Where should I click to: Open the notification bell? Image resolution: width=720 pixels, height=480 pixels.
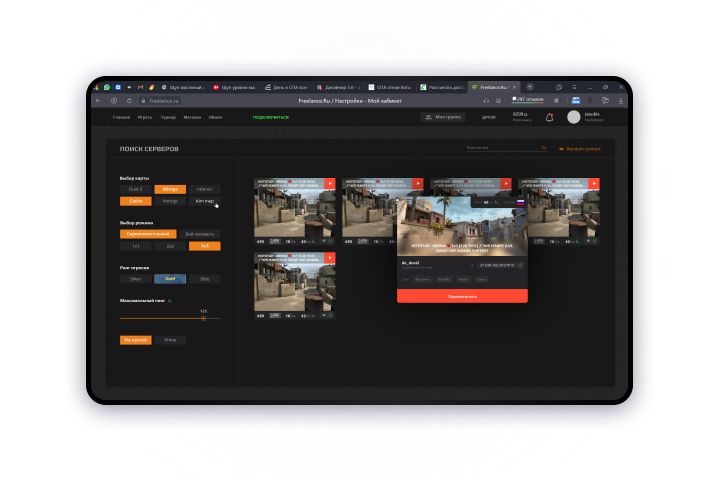tap(549, 118)
